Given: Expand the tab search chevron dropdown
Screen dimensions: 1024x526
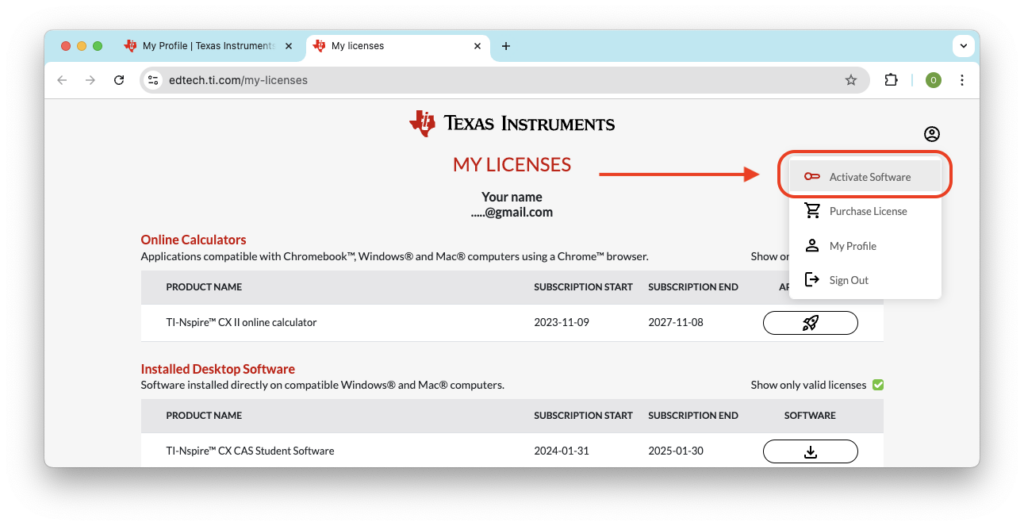Looking at the screenshot, I should coord(963,46).
